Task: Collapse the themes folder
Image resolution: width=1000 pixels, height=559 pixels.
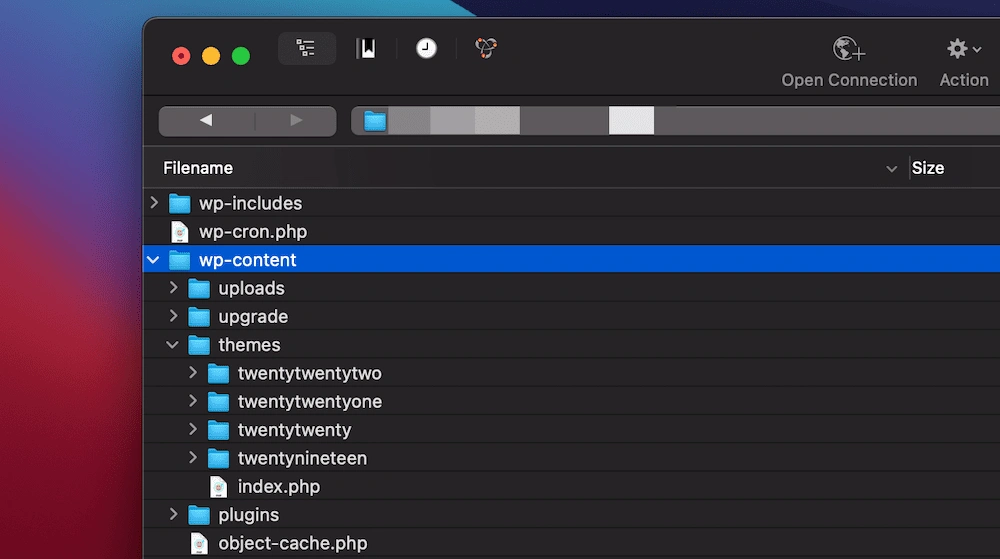Action: pos(174,345)
